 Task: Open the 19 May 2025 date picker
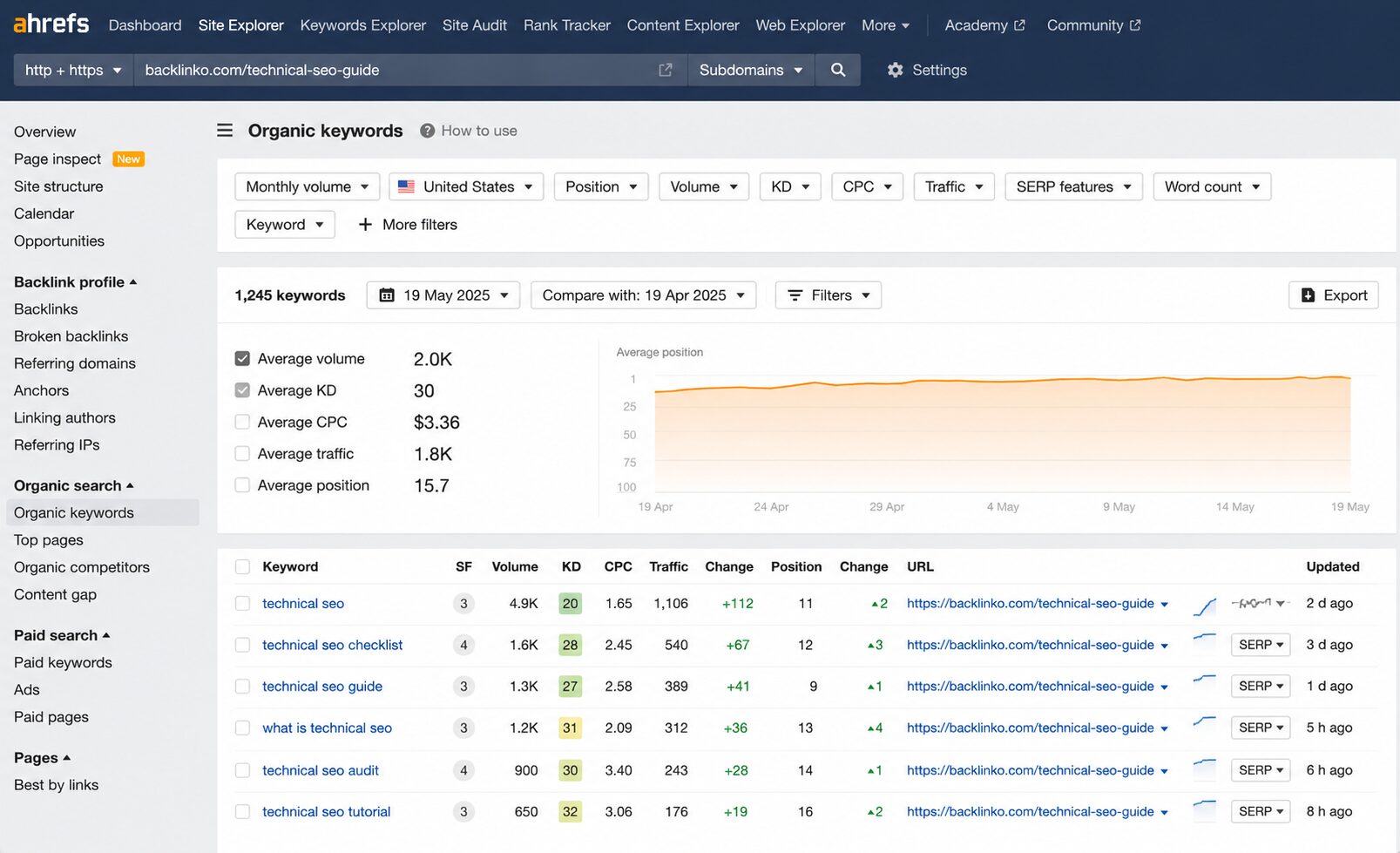coord(443,295)
